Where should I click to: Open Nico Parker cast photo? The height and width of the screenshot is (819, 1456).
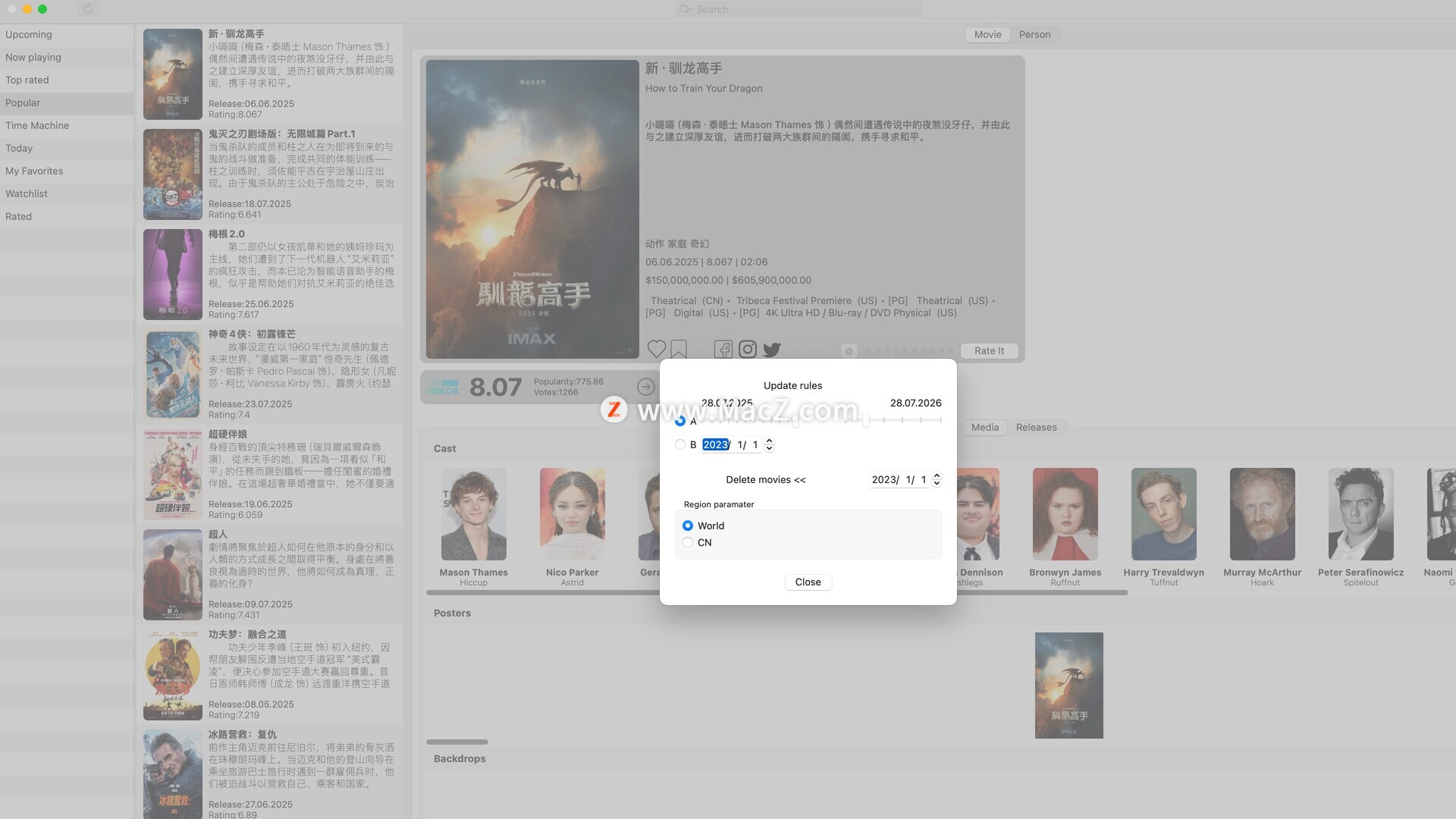[x=573, y=514]
